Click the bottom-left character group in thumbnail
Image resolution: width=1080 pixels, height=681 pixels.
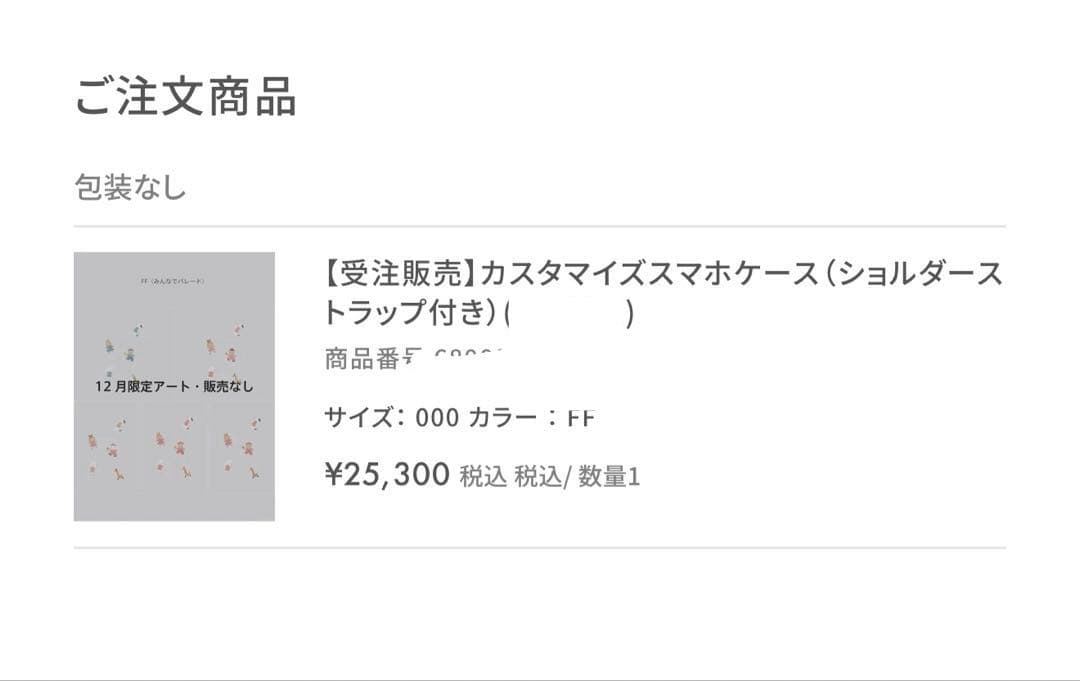[x=107, y=448]
